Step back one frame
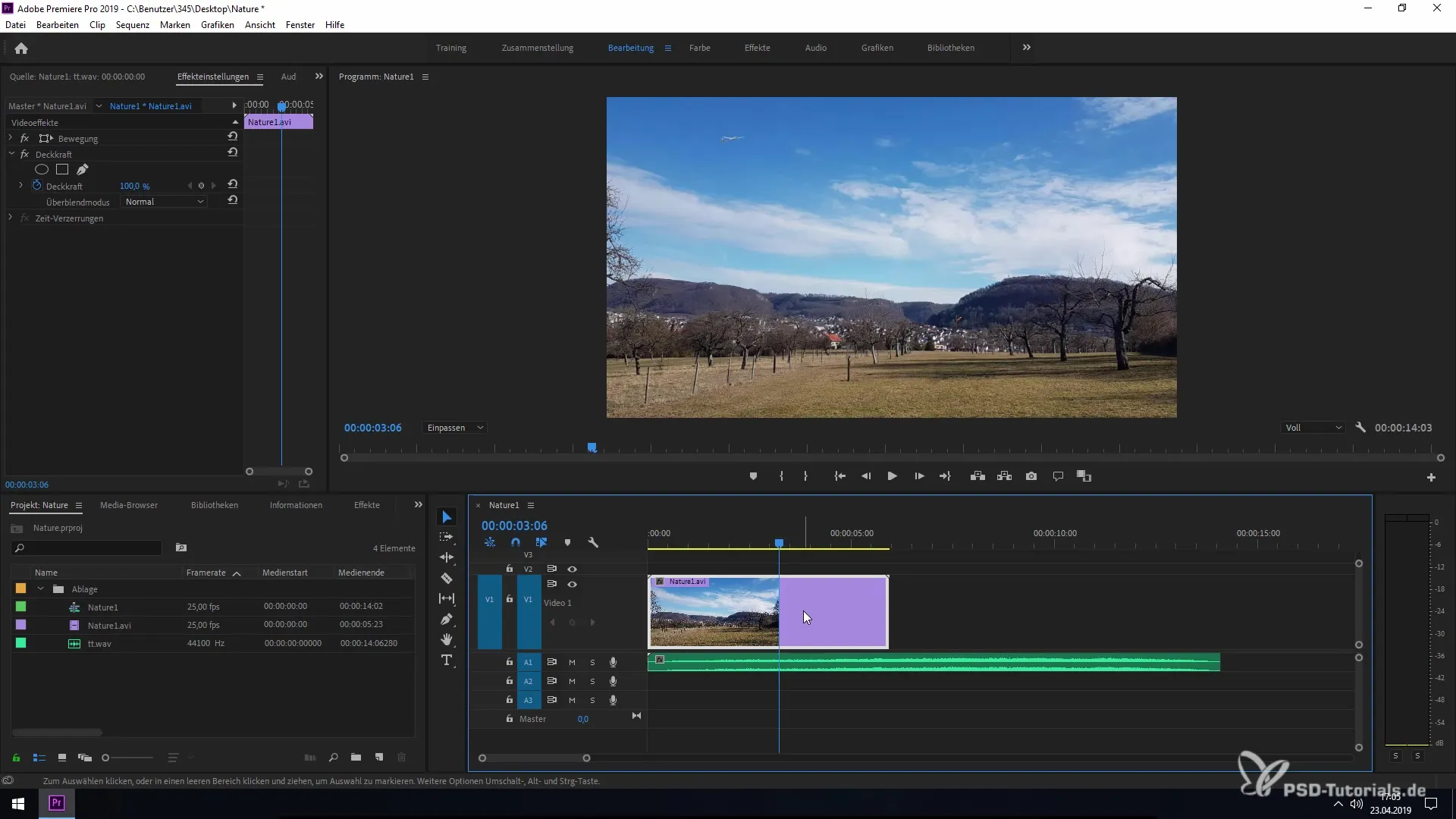1456x819 pixels. [x=866, y=476]
